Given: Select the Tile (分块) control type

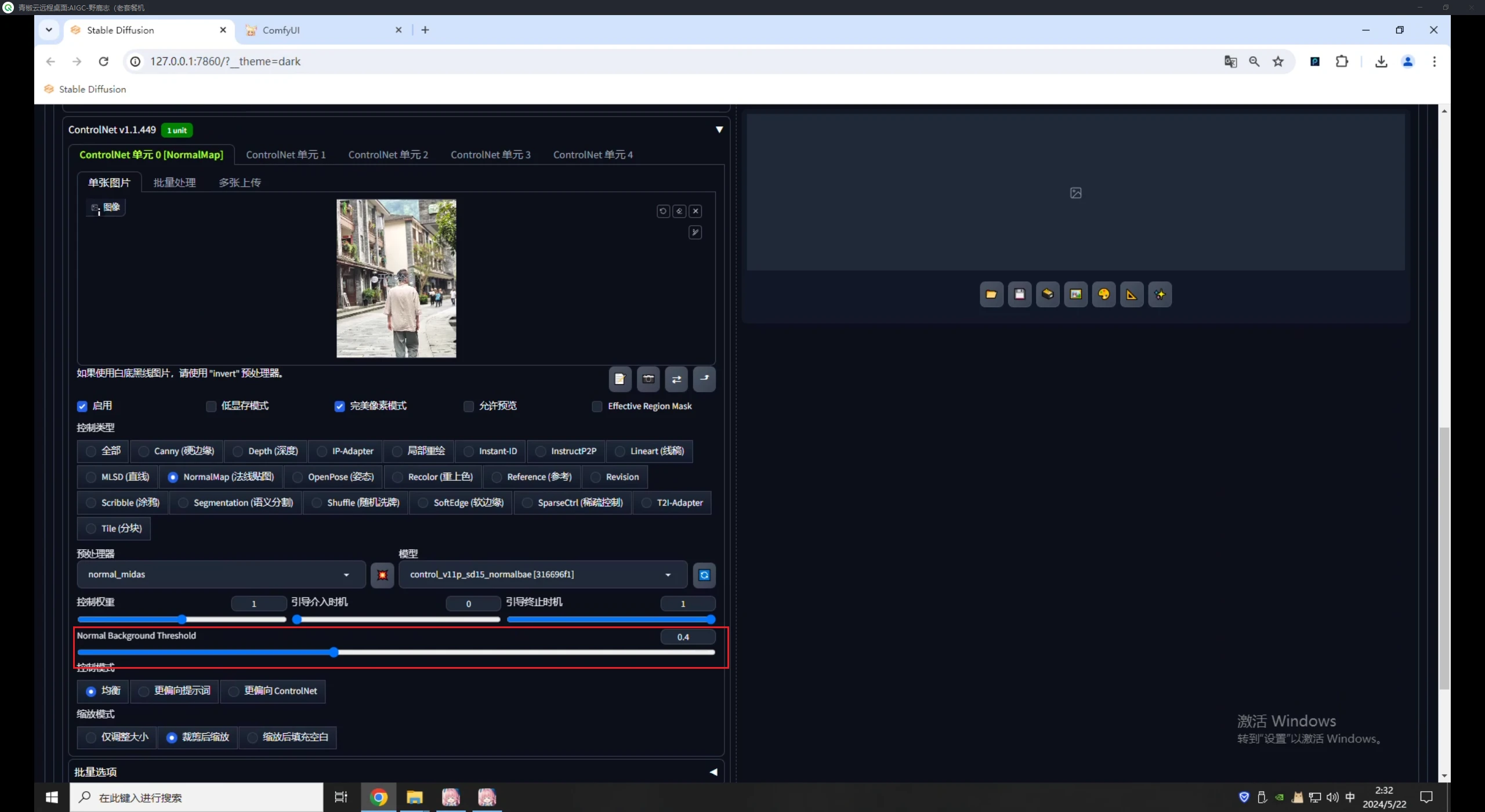Looking at the screenshot, I should coord(114,529).
